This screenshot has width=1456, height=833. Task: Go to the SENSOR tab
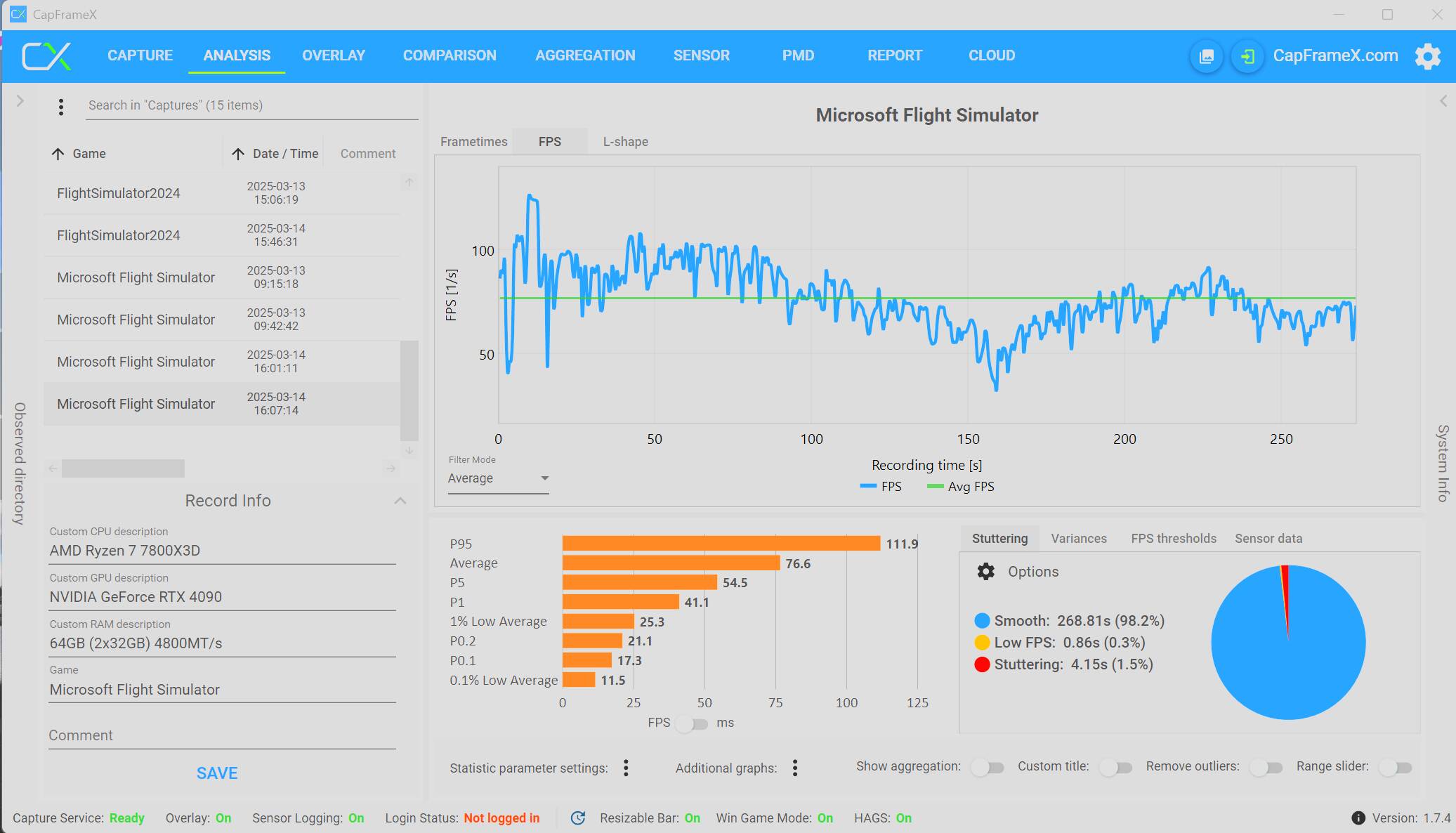[701, 55]
